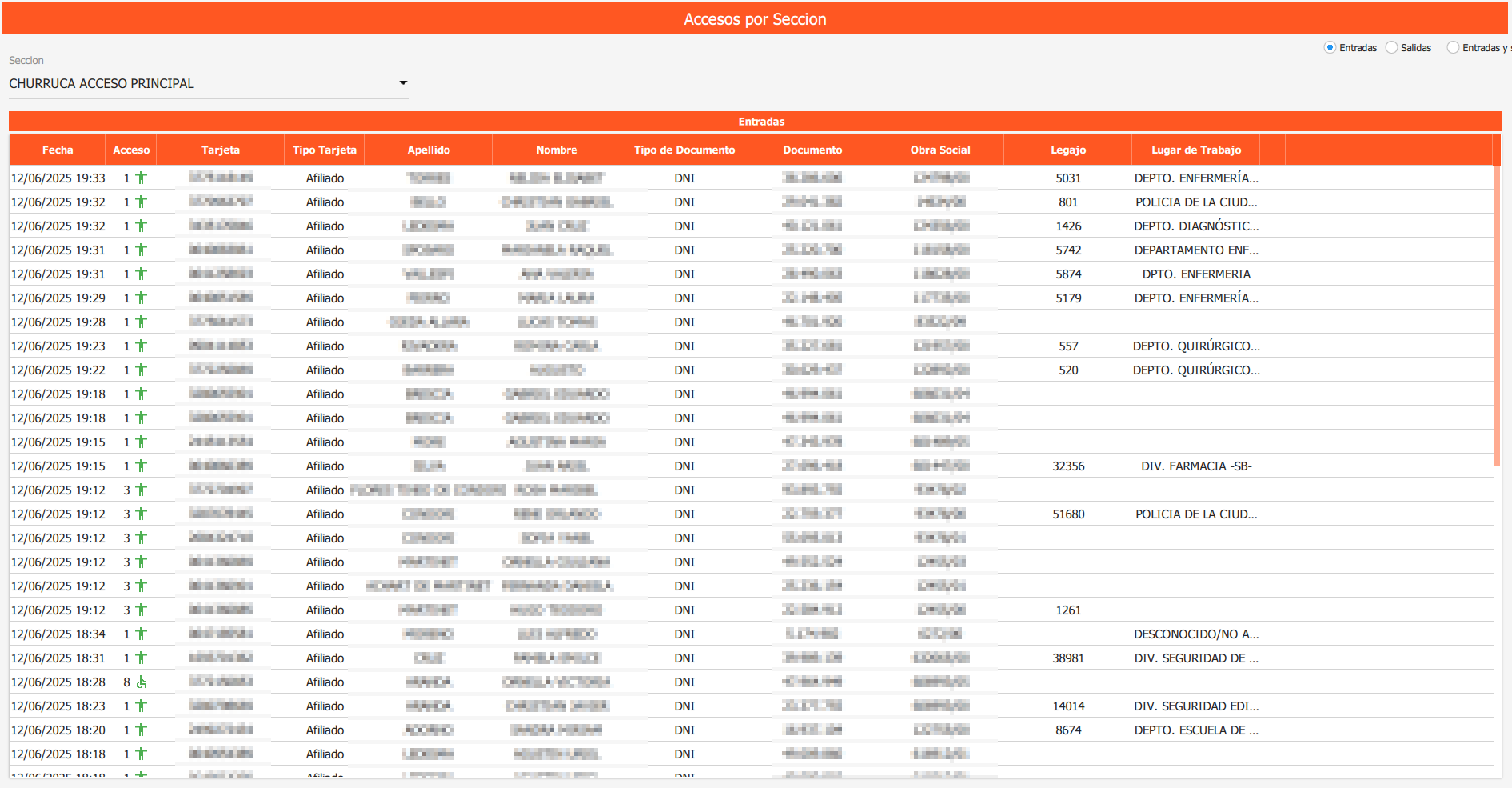Select the Salidas radio button
The image size is (1512, 788).
tap(1392, 47)
